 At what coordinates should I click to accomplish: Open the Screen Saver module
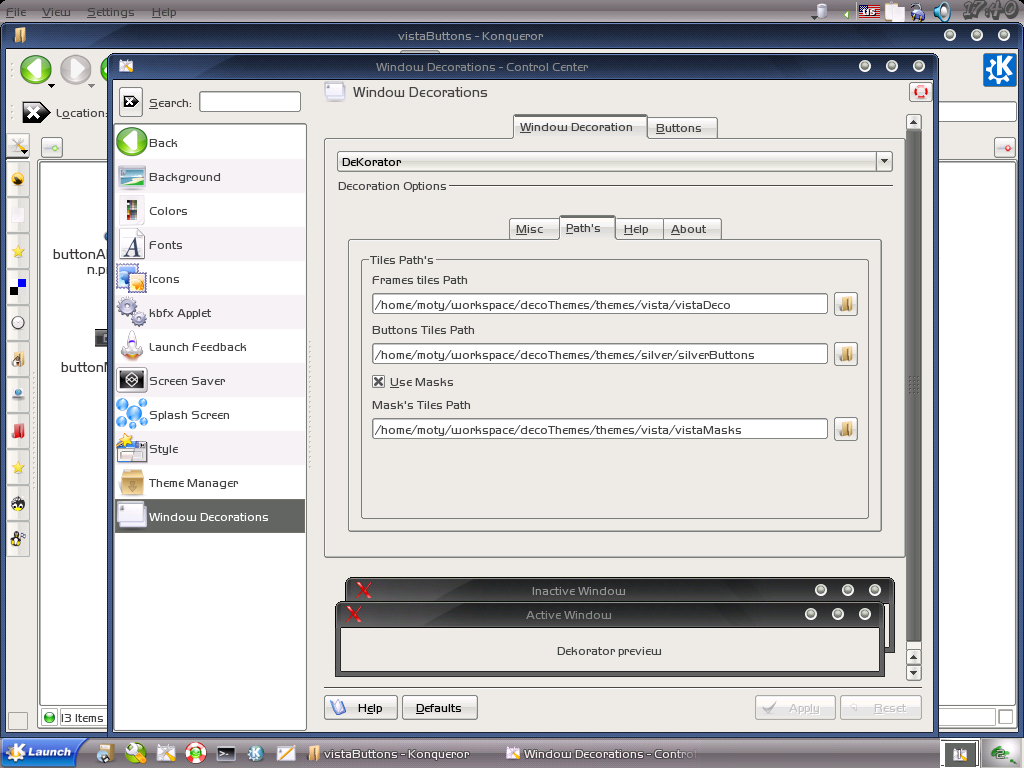[210, 381]
